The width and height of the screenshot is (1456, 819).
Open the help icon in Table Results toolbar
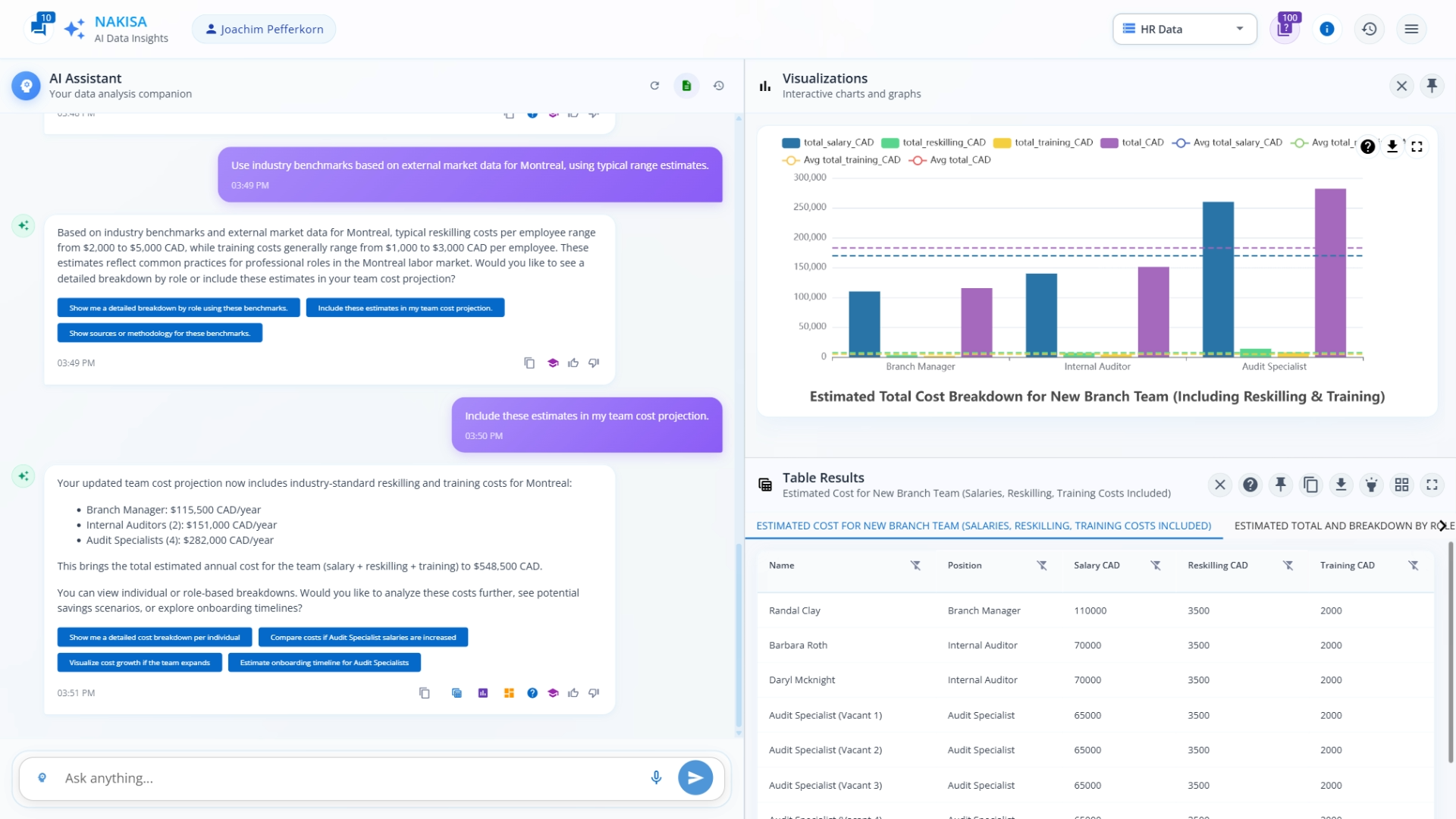pos(1250,485)
